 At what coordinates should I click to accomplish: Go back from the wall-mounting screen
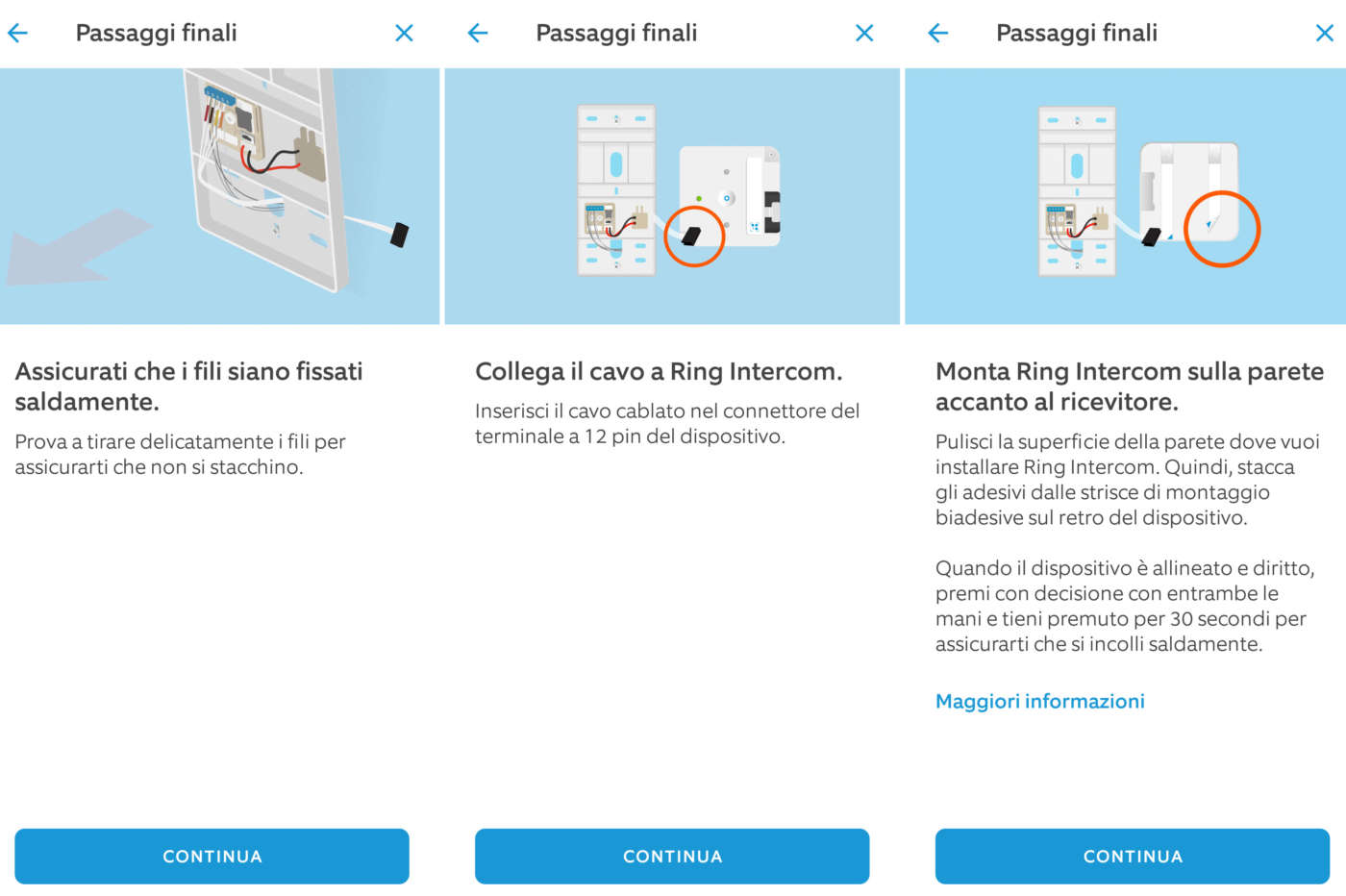pos(938,34)
